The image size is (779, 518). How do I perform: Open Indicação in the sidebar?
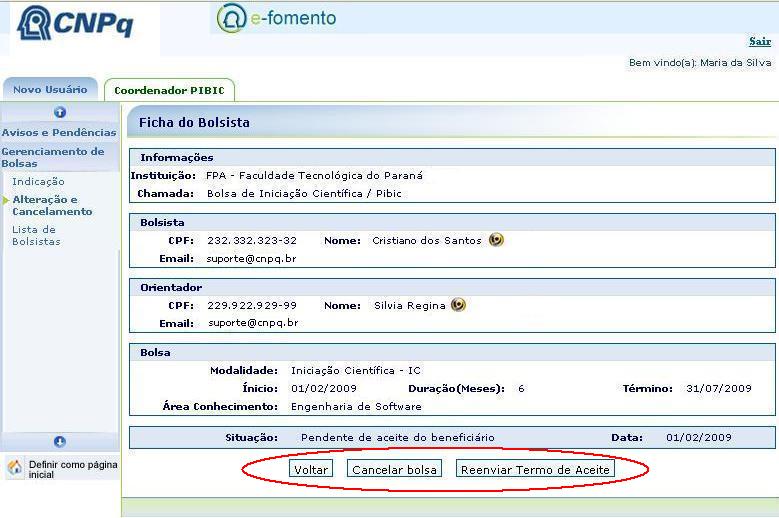pyautogui.click(x=38, y=181)
